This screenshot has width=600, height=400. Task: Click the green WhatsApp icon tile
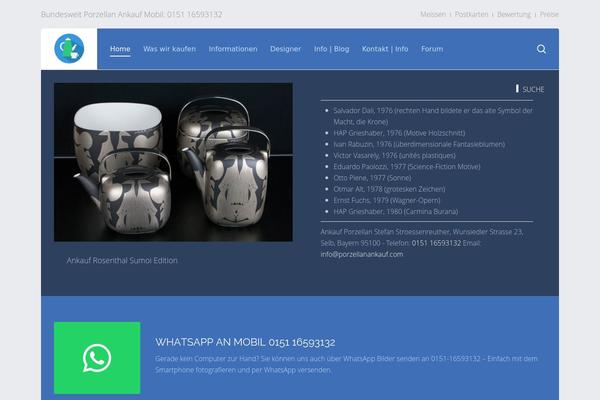(x=97, y=358)
